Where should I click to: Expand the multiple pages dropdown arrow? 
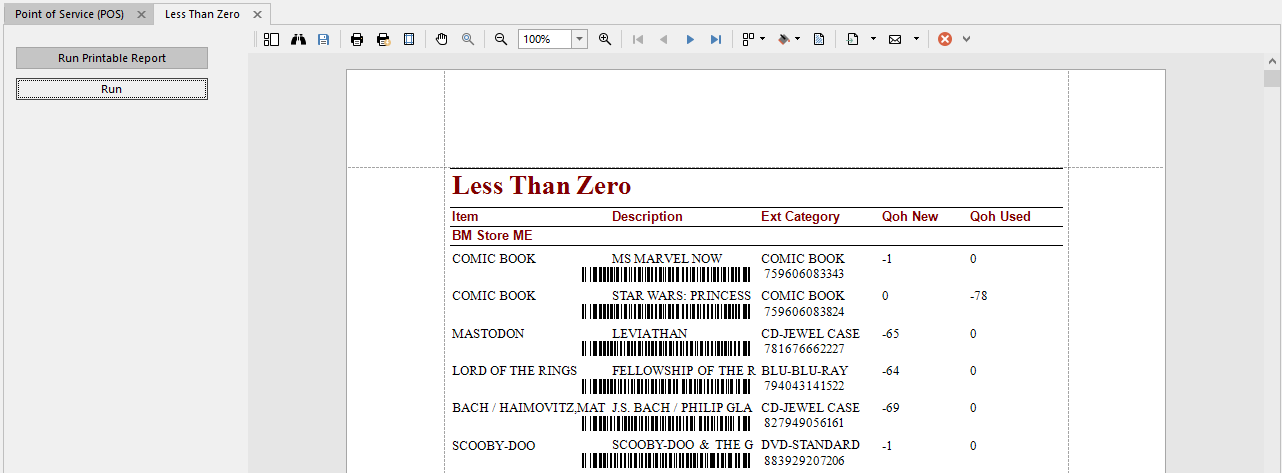point(763,39)
